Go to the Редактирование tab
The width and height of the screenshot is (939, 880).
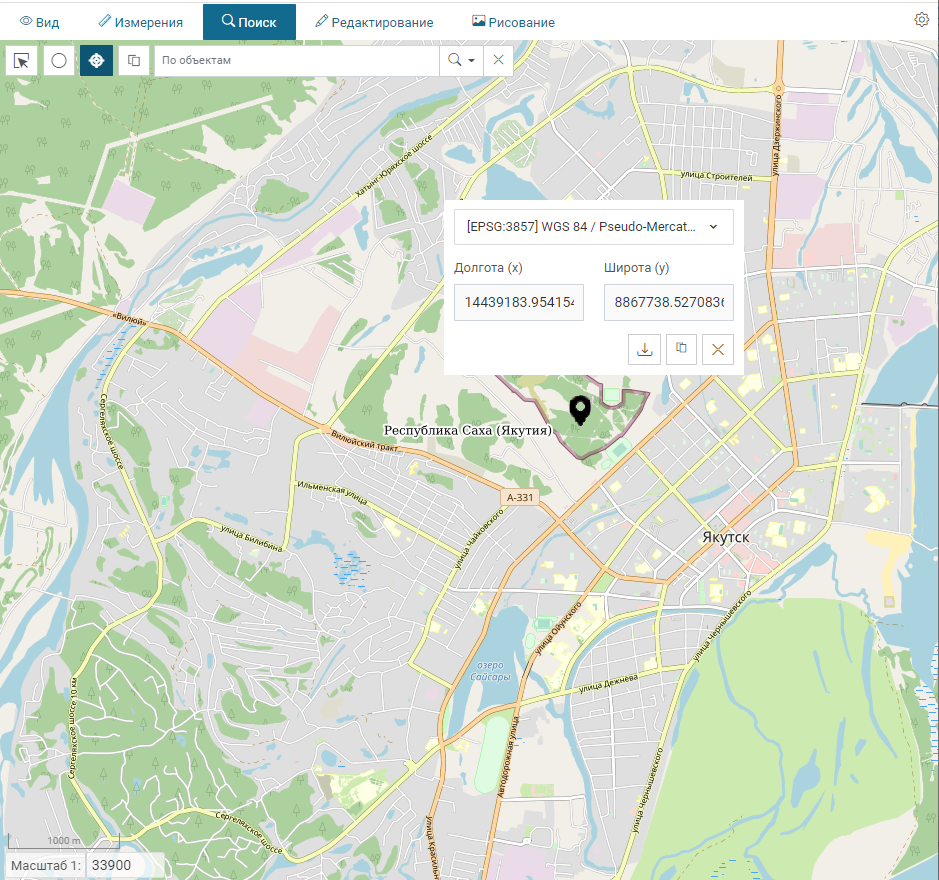tap(374, 22)
